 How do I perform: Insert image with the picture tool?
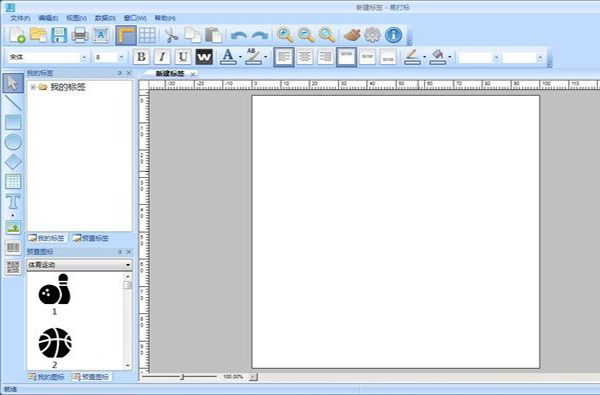pyautogui.click(x=13, y=227)
